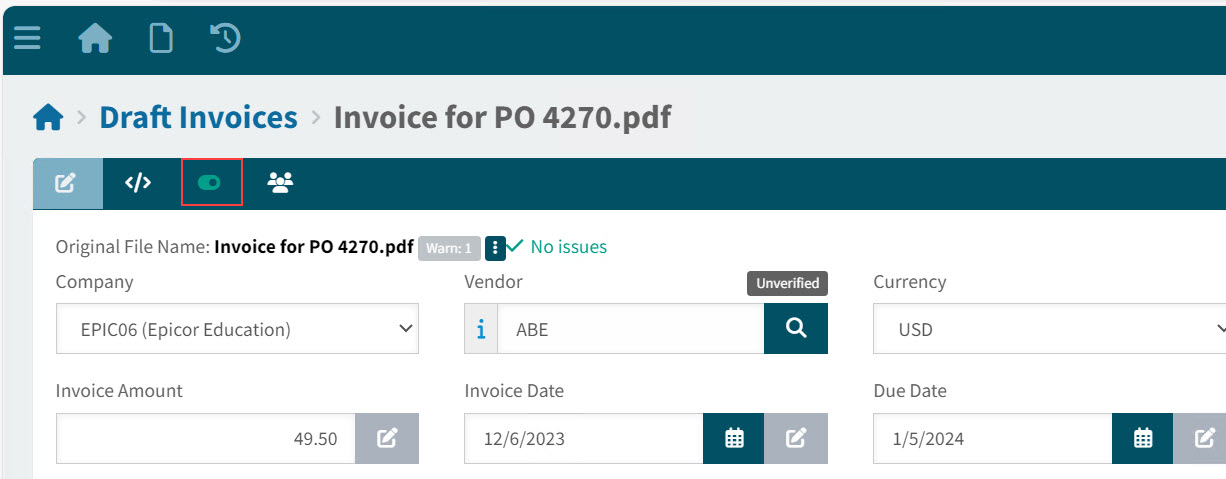Open the users group tab
The height and width of the screenshot is (479, 1226).
tap(280, 183)
